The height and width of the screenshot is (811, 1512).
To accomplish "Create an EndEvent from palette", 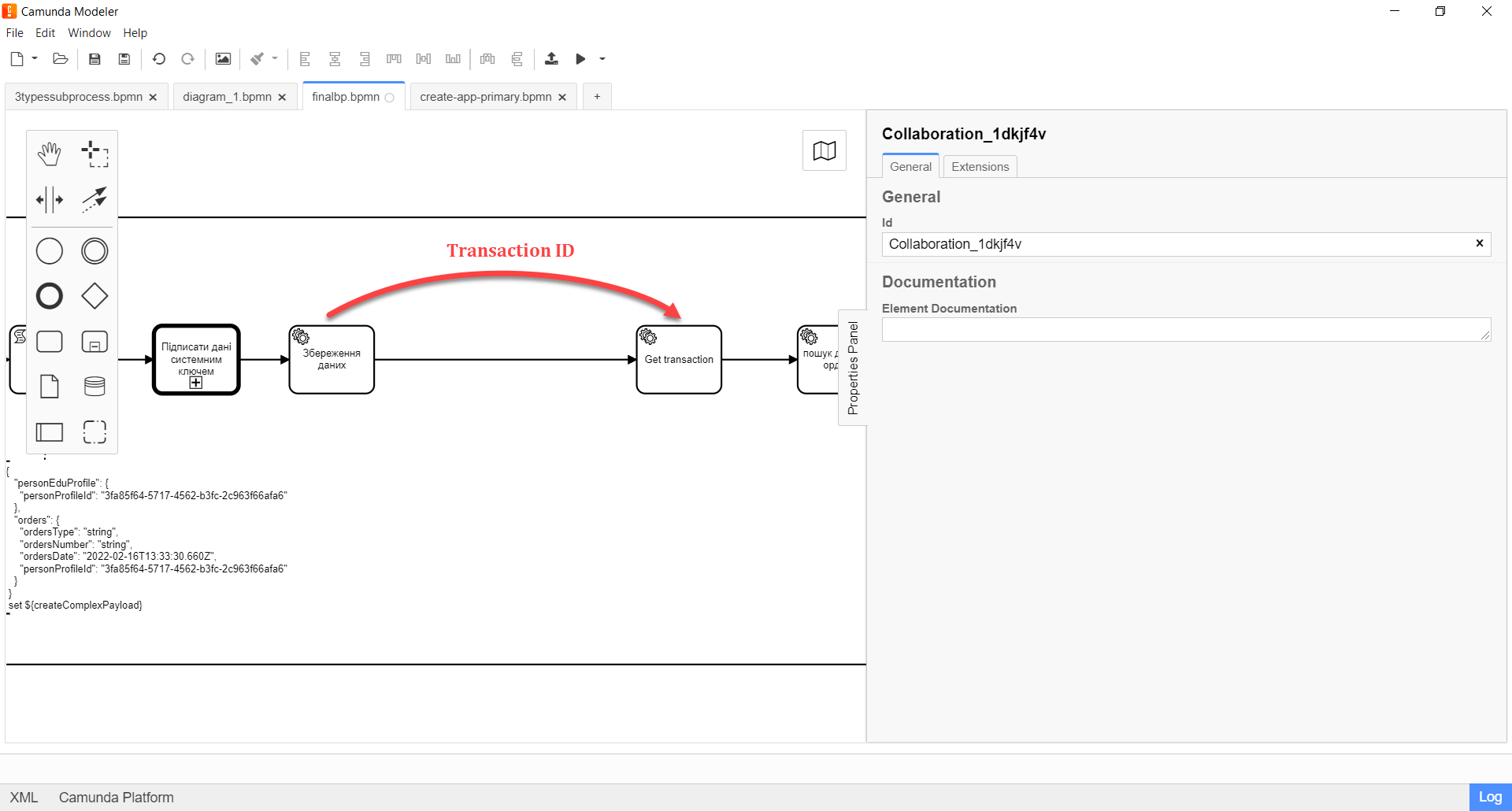I will click(x=50, y=296).
